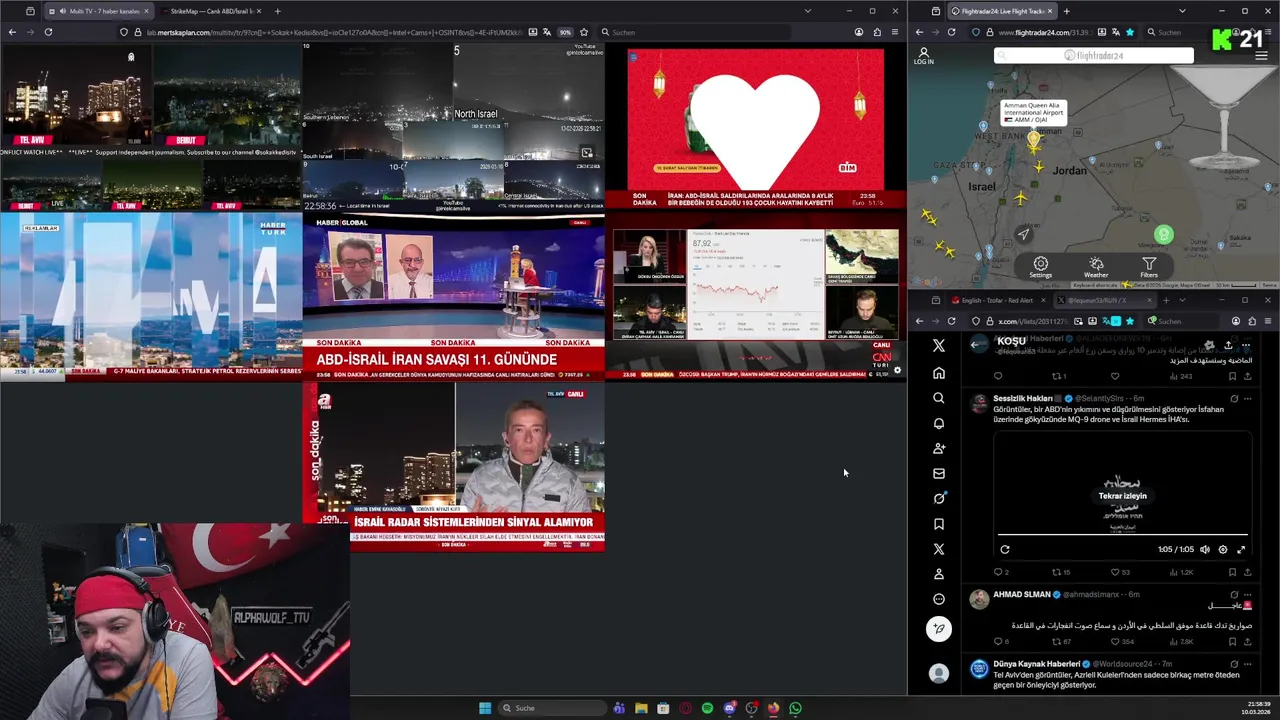Select the Multi TV tab
The width and height of the screenshot is (1280, 720).
pyautogui.click(x=98, y=11)
